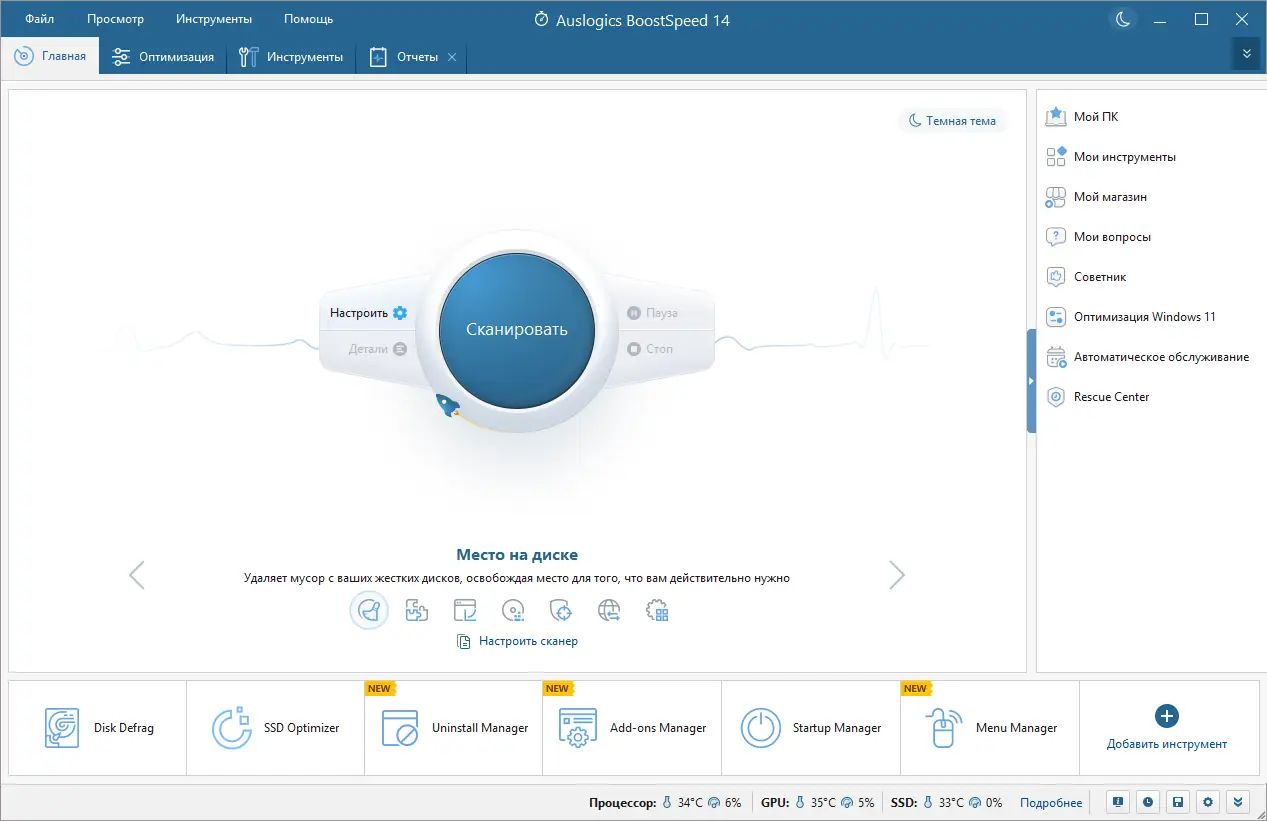
Task: Open the Просмотр menu
Action: coord(115,19)
